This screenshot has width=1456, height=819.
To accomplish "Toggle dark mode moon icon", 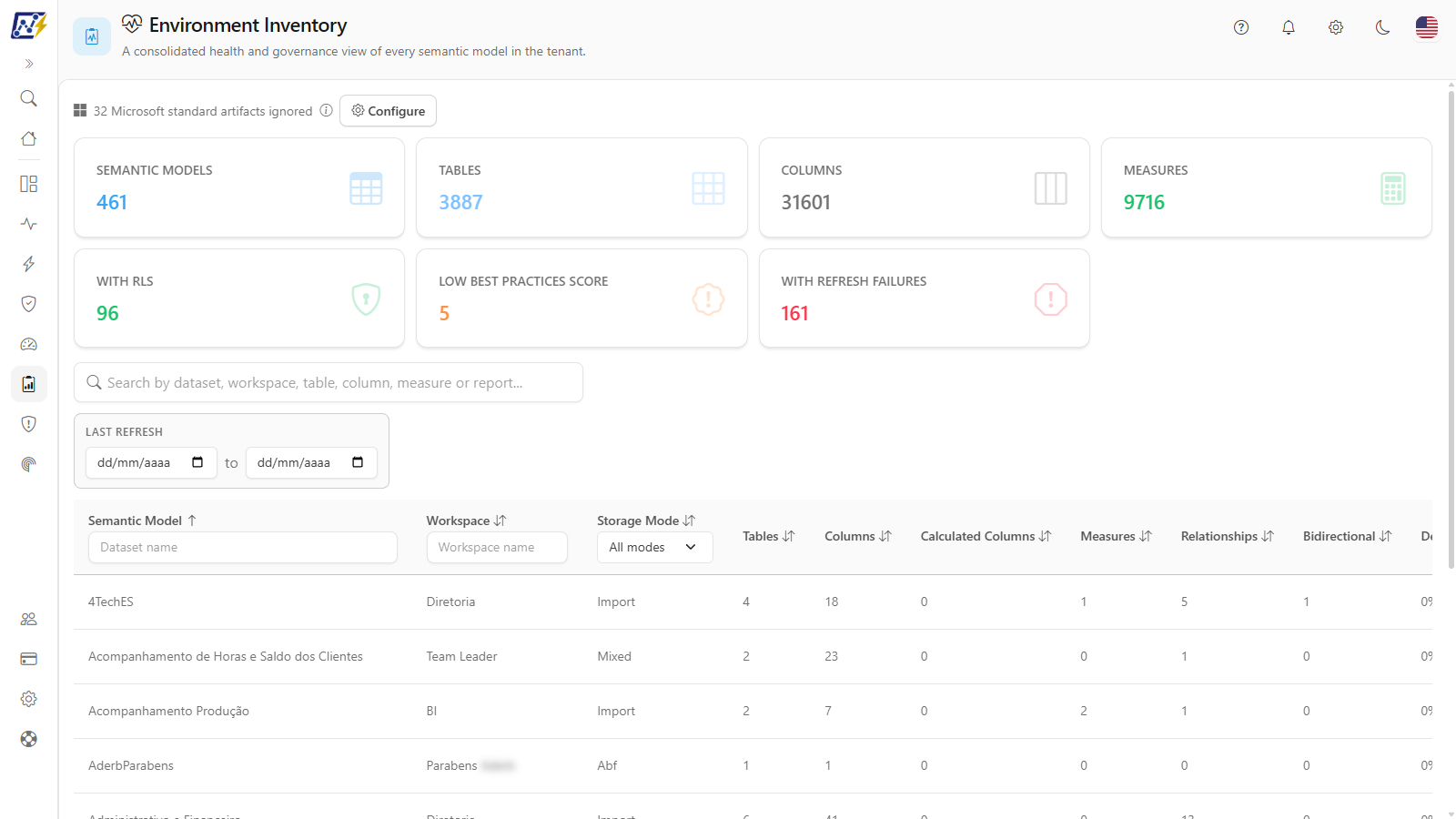I will (1383, 27).
